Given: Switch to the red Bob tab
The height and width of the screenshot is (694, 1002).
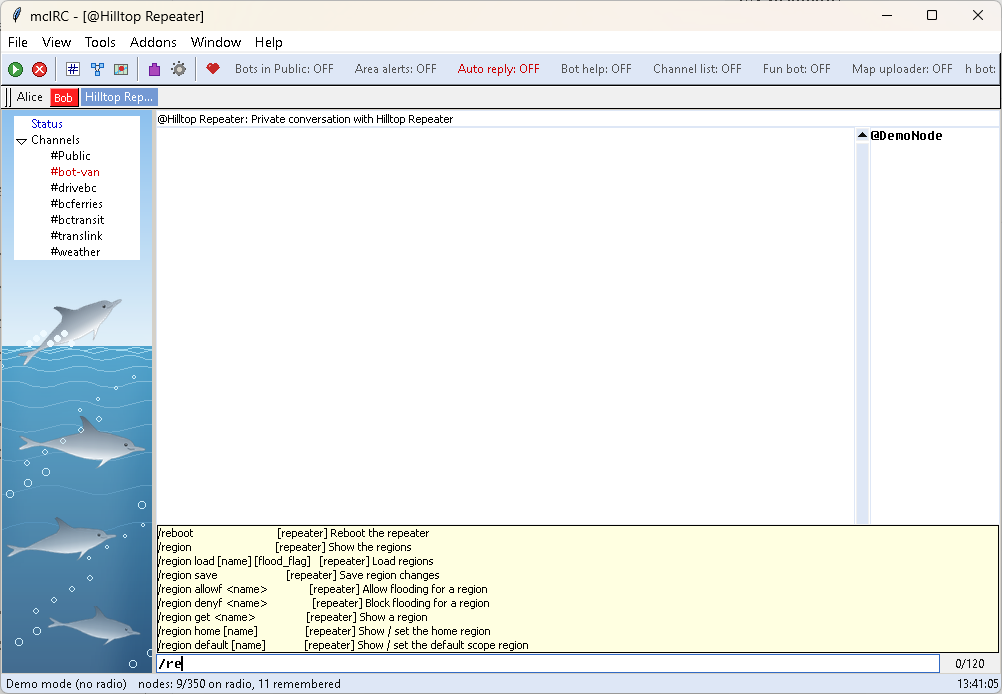Looking at the screenshot, I should click(x=63, y=97).
